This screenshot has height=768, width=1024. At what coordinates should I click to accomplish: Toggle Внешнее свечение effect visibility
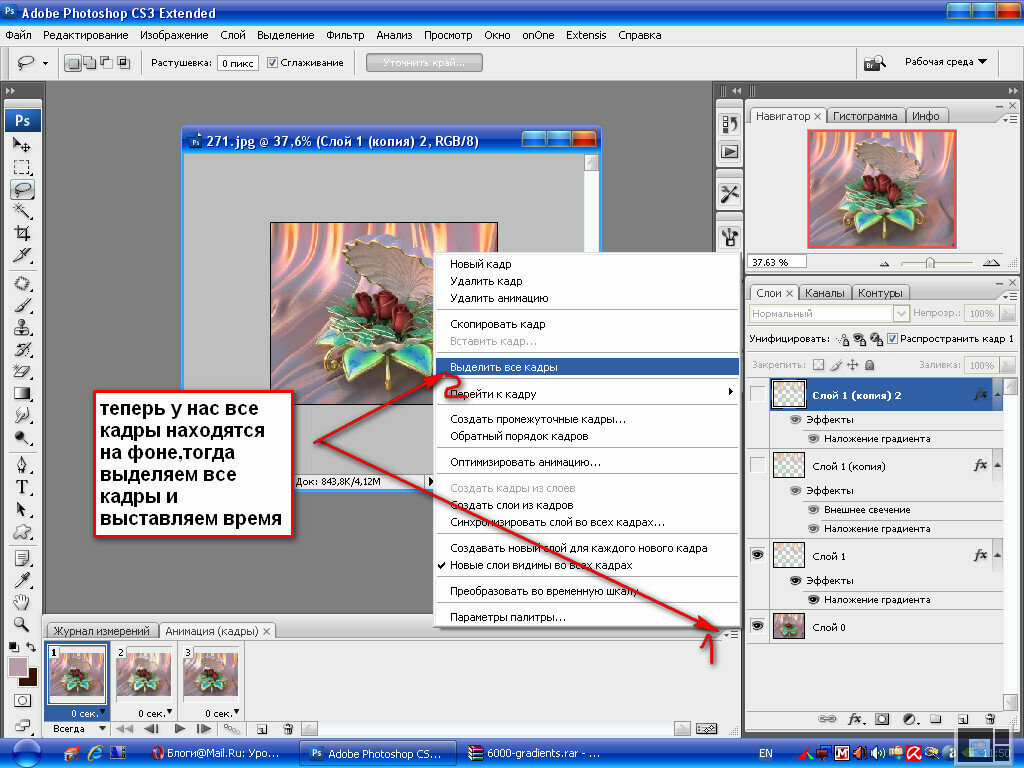(814, 509)
